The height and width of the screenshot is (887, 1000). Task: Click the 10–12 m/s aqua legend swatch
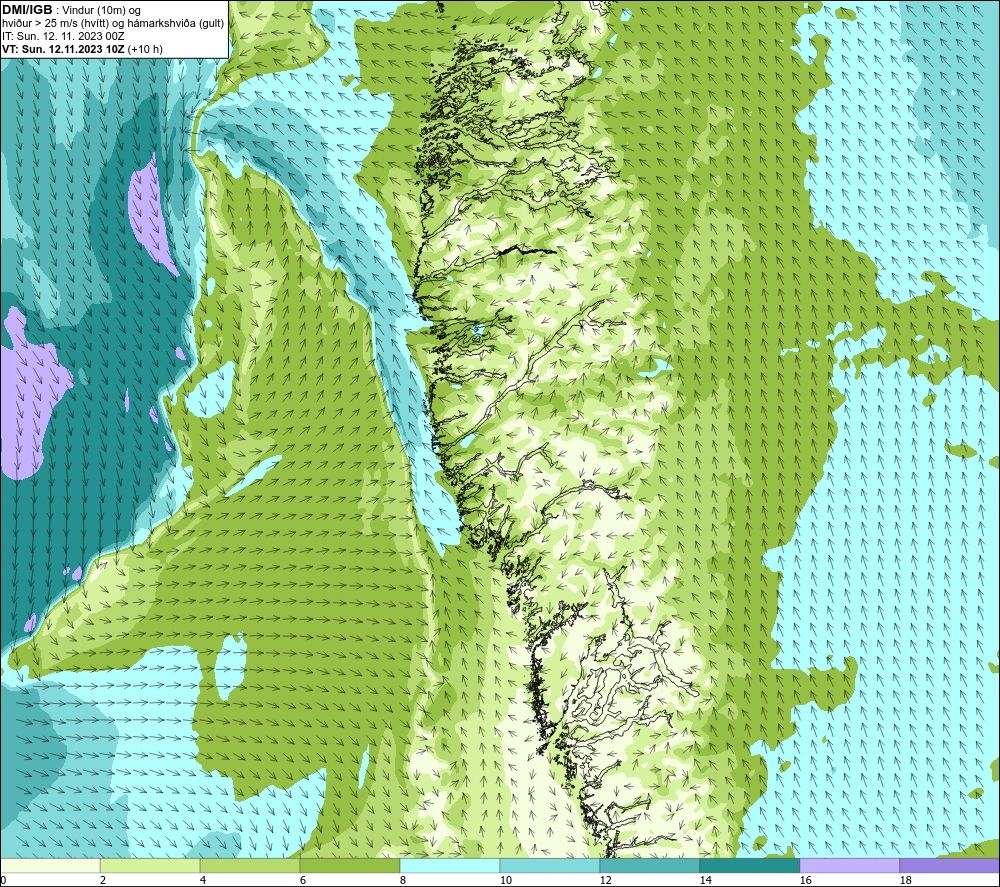click(549, 866)
